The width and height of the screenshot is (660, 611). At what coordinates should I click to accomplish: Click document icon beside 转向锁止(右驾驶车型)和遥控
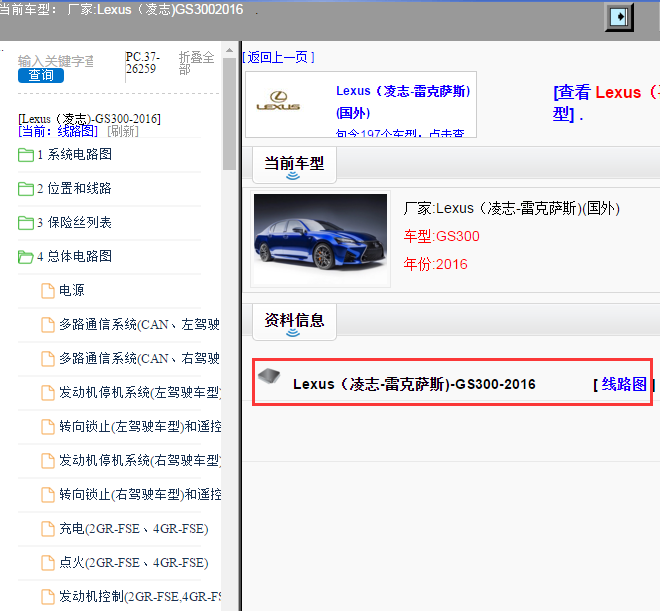coord(48,495)
